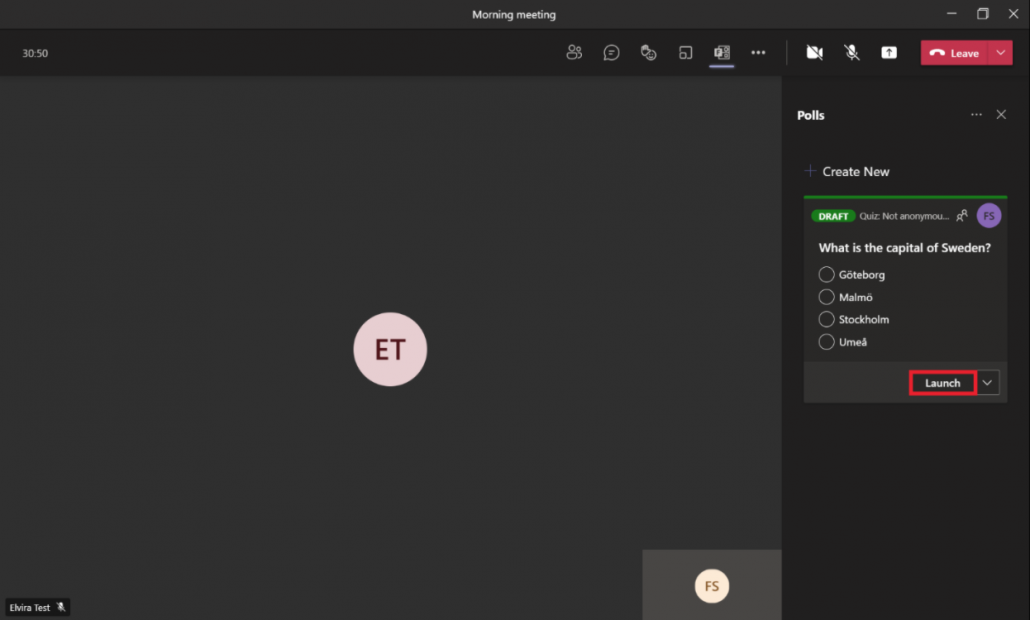Minimize the Morning meeting window
Screen dimensions: 1030x620
[x=951, y=14]
